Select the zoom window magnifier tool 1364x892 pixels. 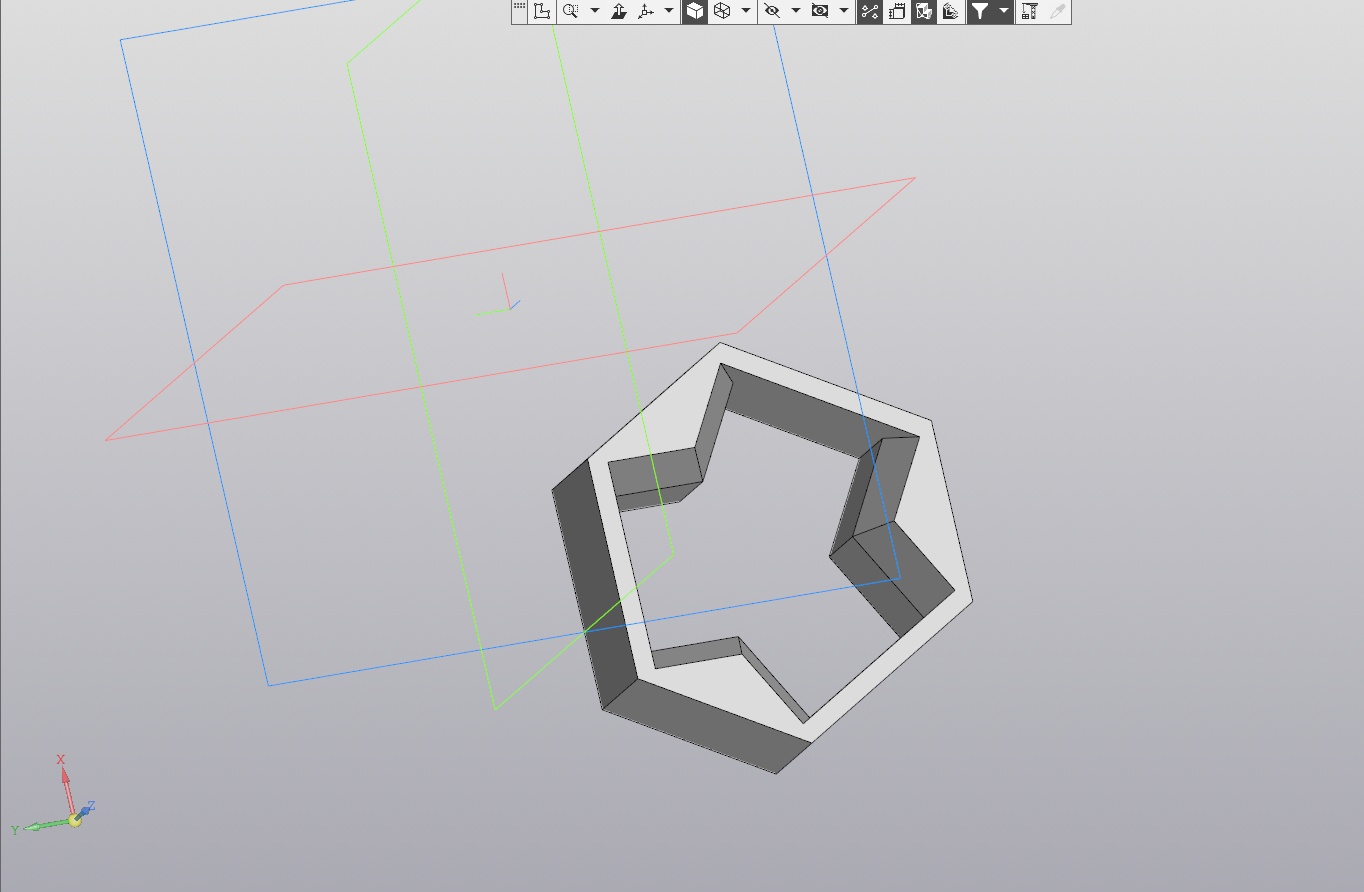click(x=570, y=11)
